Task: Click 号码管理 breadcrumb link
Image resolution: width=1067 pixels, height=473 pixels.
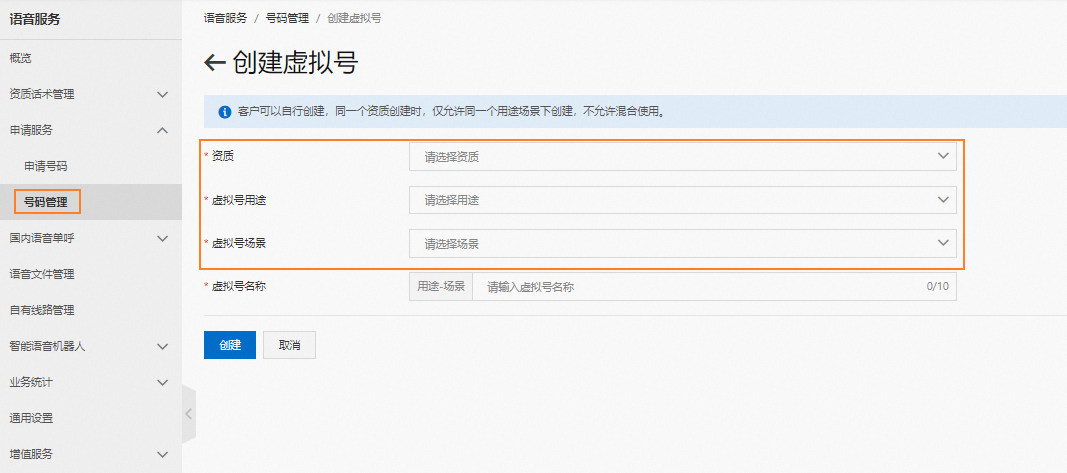Action: click(287, 18)
